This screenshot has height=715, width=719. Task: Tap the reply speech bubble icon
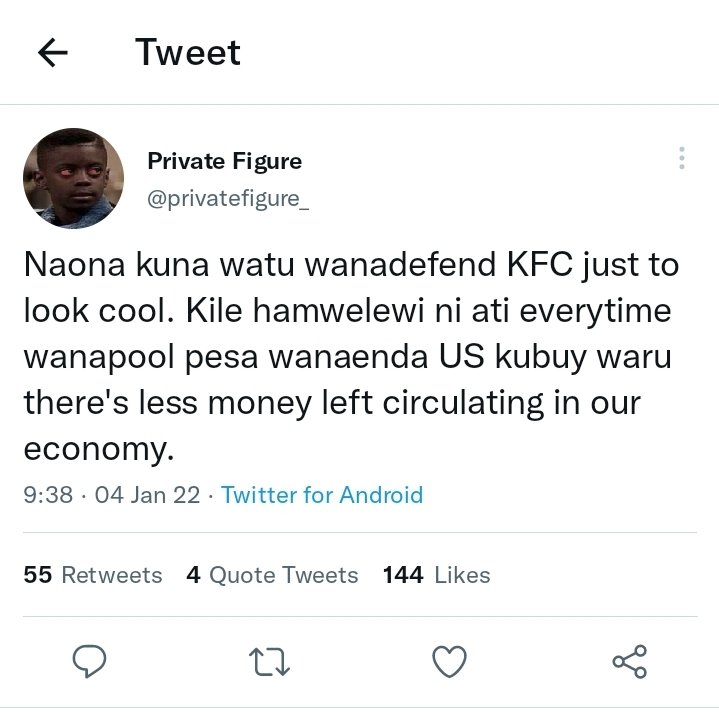click(89, 661)
